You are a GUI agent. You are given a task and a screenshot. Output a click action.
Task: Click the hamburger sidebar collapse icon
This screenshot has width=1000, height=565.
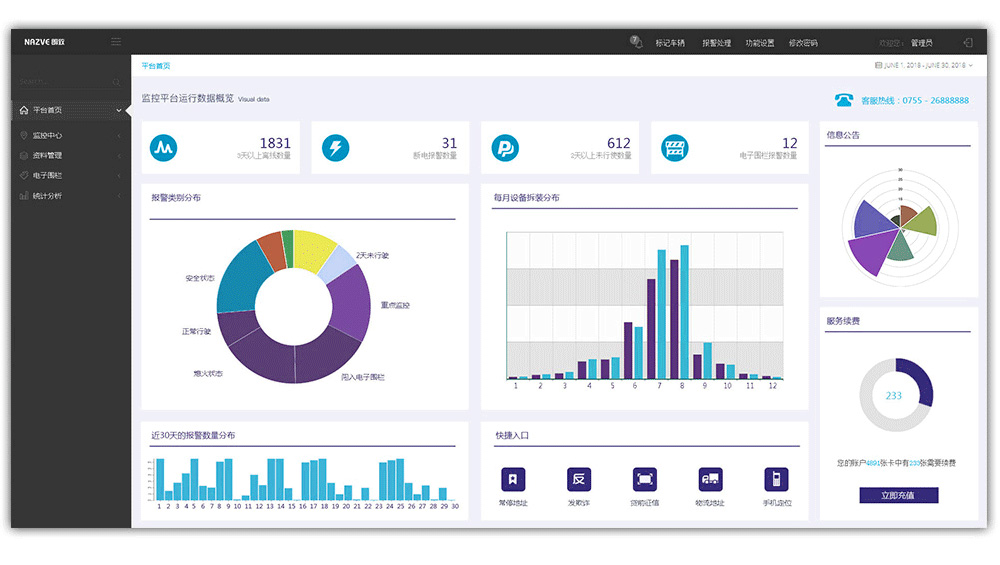click(116, 42)
